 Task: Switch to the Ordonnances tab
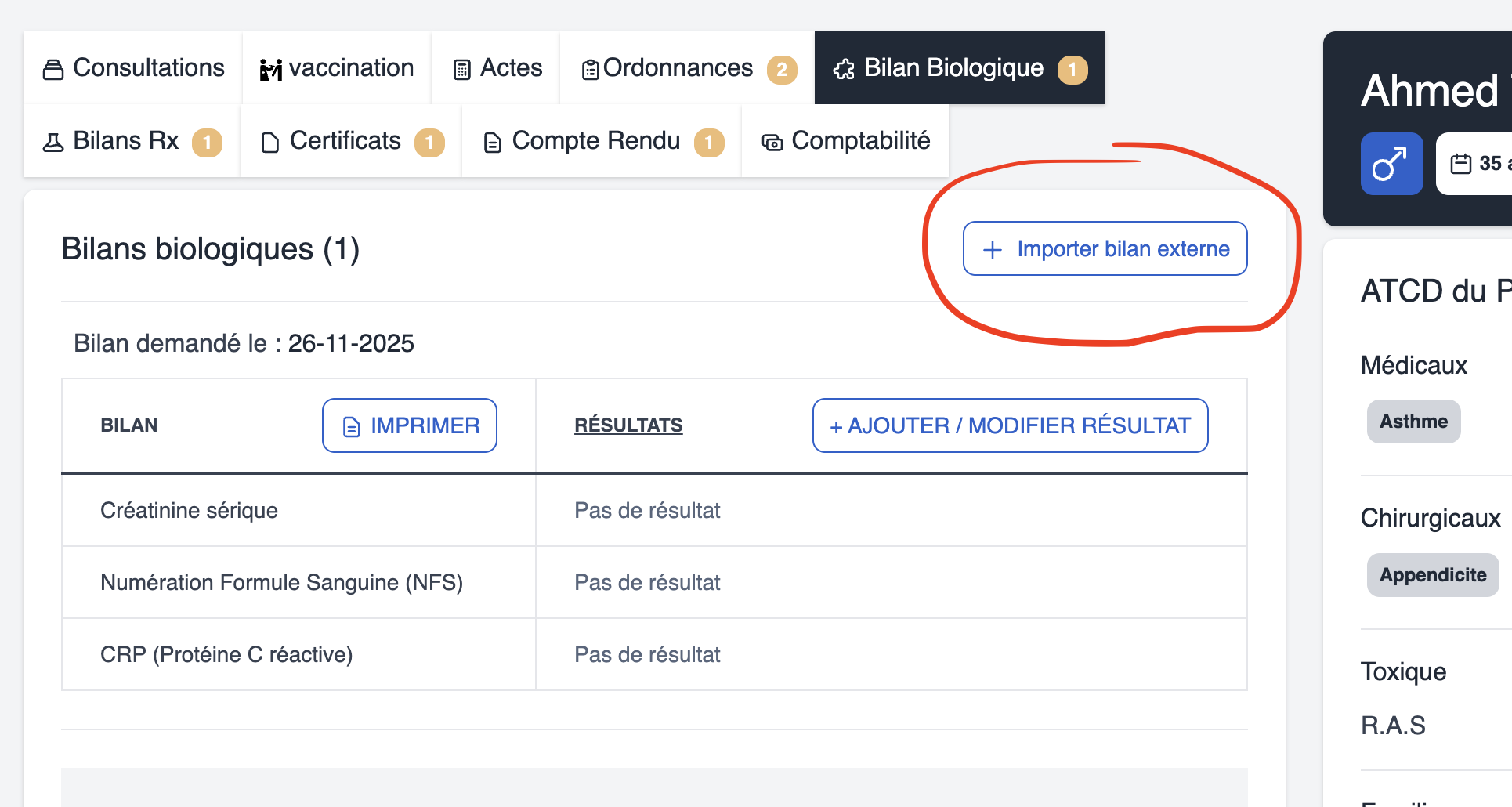pyautogui.click(x=678, y=68)
